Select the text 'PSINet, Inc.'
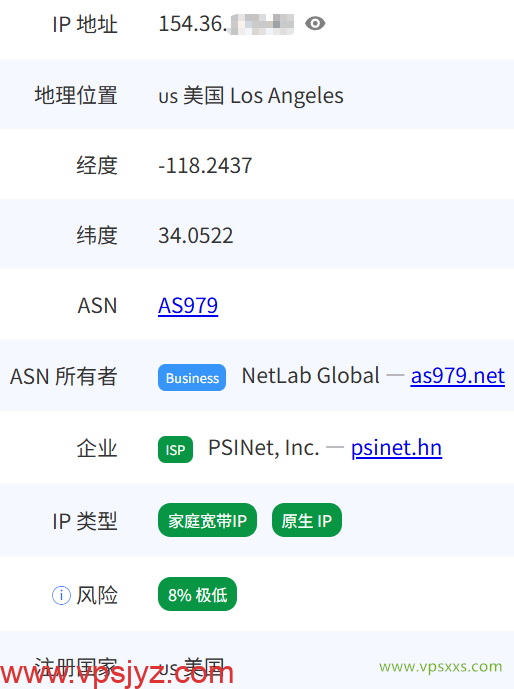The height and width of the screenshot is (689, 514). 264,448
